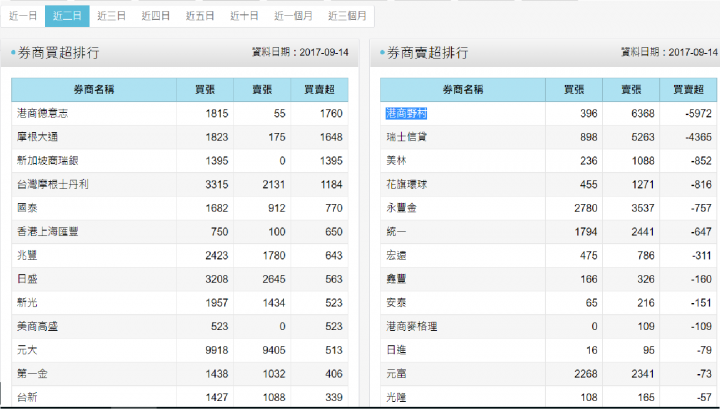Click broker name 日盛
This screenshot has height=410, width=720.
pyautogui.click(x=27, y=279)
